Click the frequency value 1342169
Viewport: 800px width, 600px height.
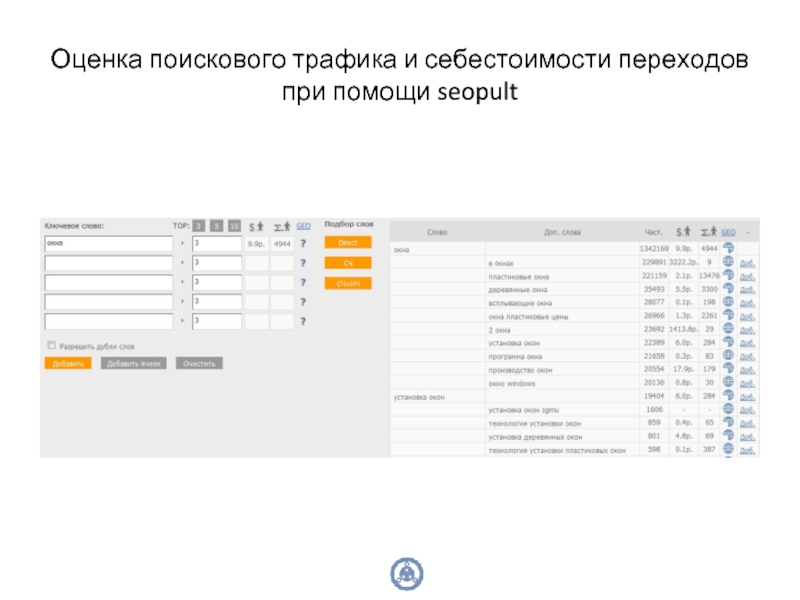pos(654,248)
